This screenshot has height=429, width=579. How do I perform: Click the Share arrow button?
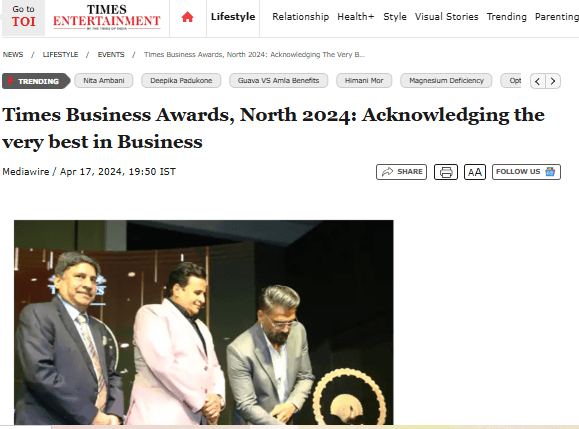coord(401,172)
